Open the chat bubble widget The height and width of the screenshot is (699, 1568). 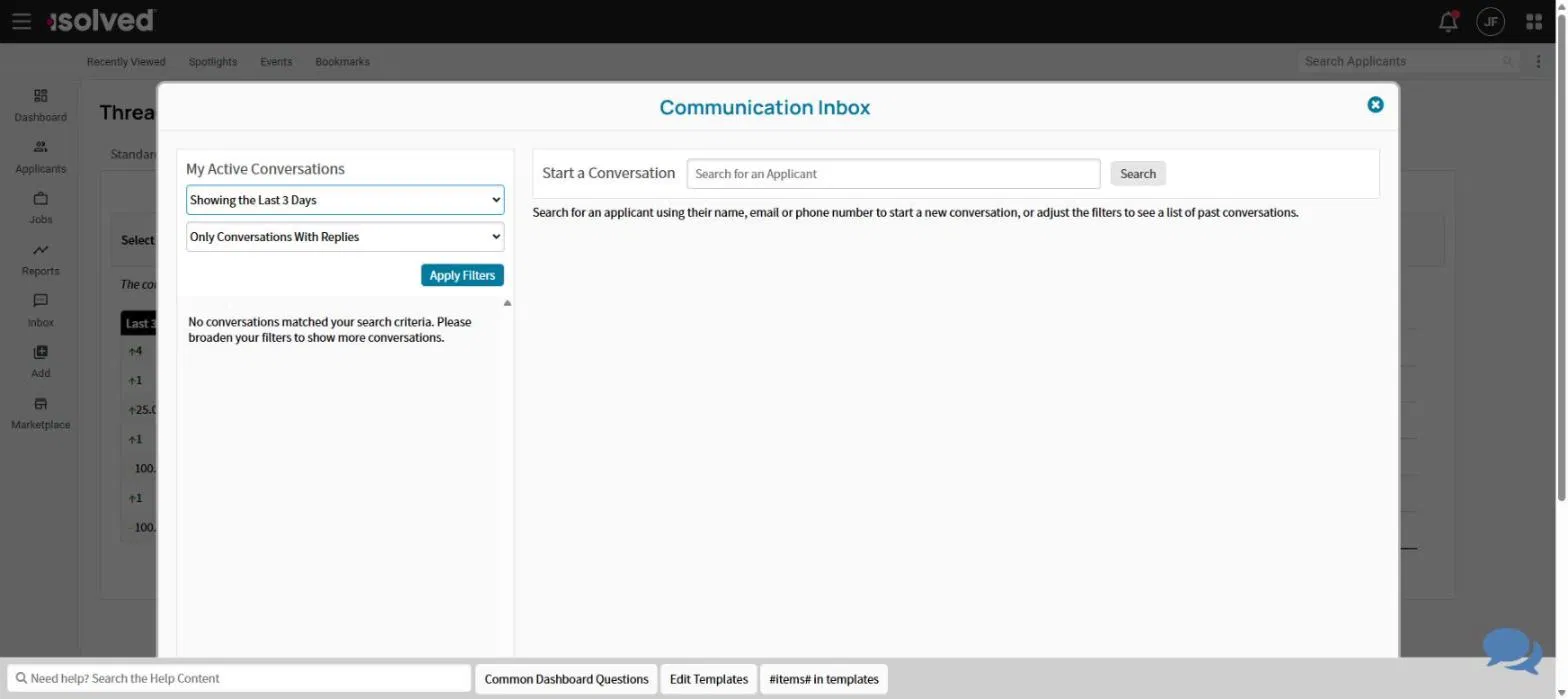[1512, 651]
